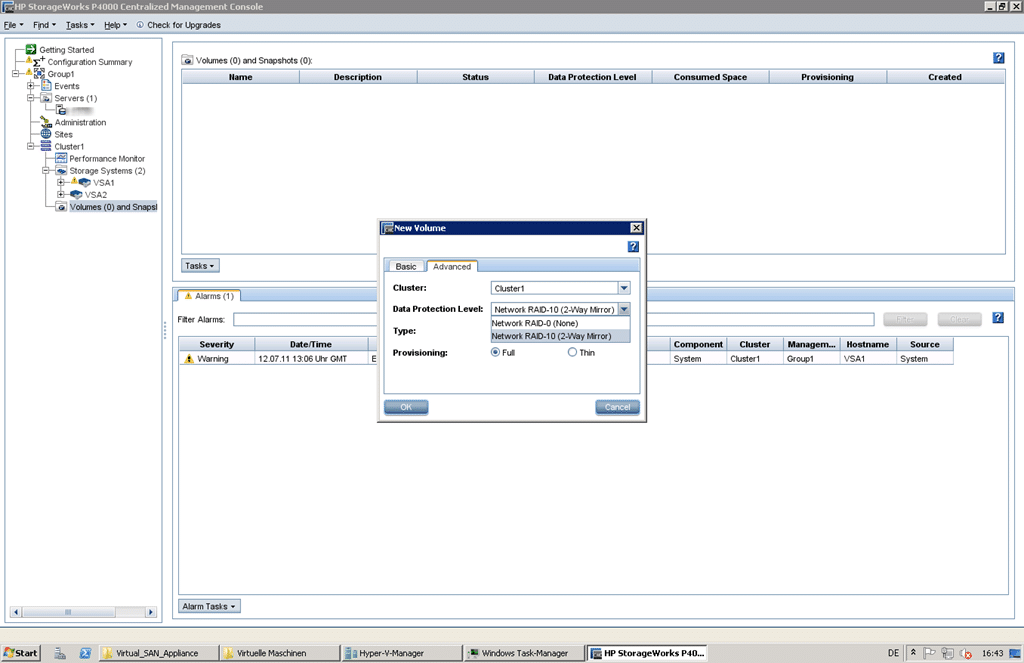Click the Filter Alarms text field
1024x663 pixels.
pyautogui.click(x=554, y=319)
